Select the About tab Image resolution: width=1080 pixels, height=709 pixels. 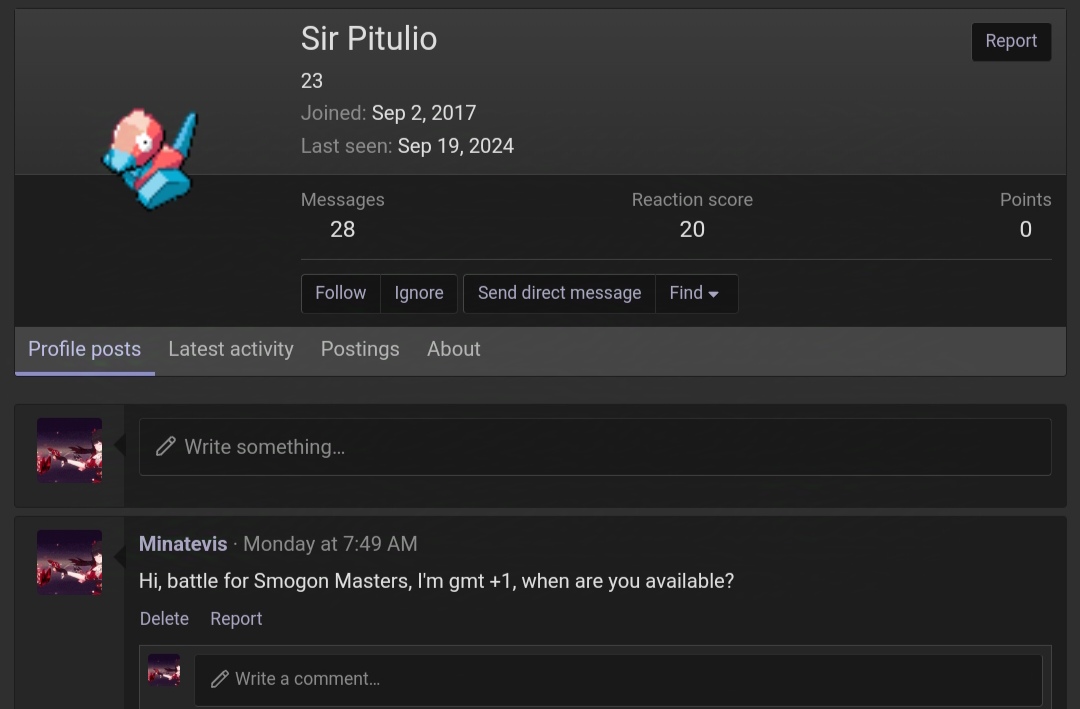(453, 349)
